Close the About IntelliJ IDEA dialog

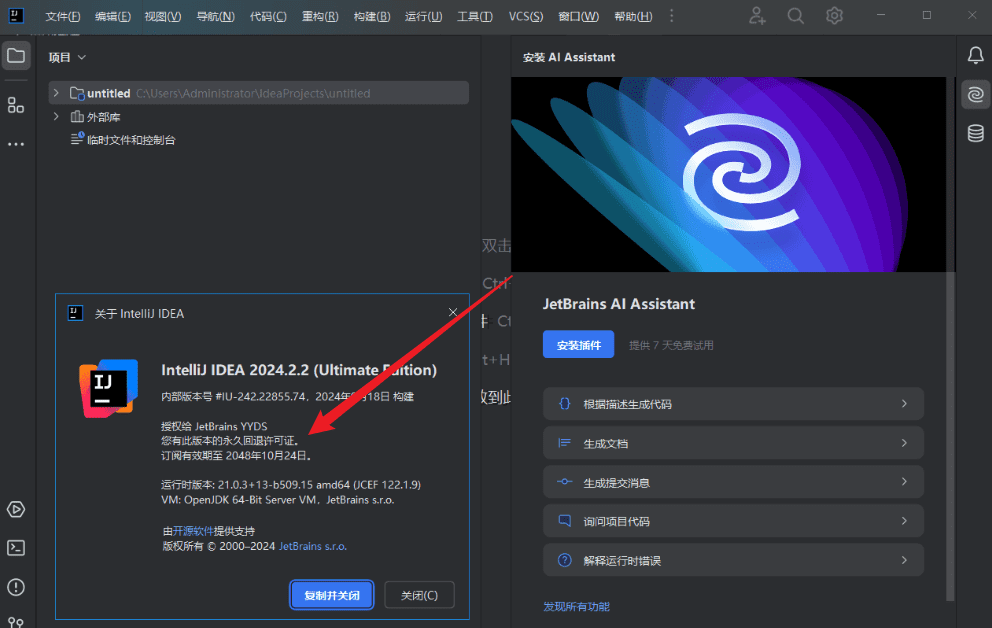[x=452, y=312]
